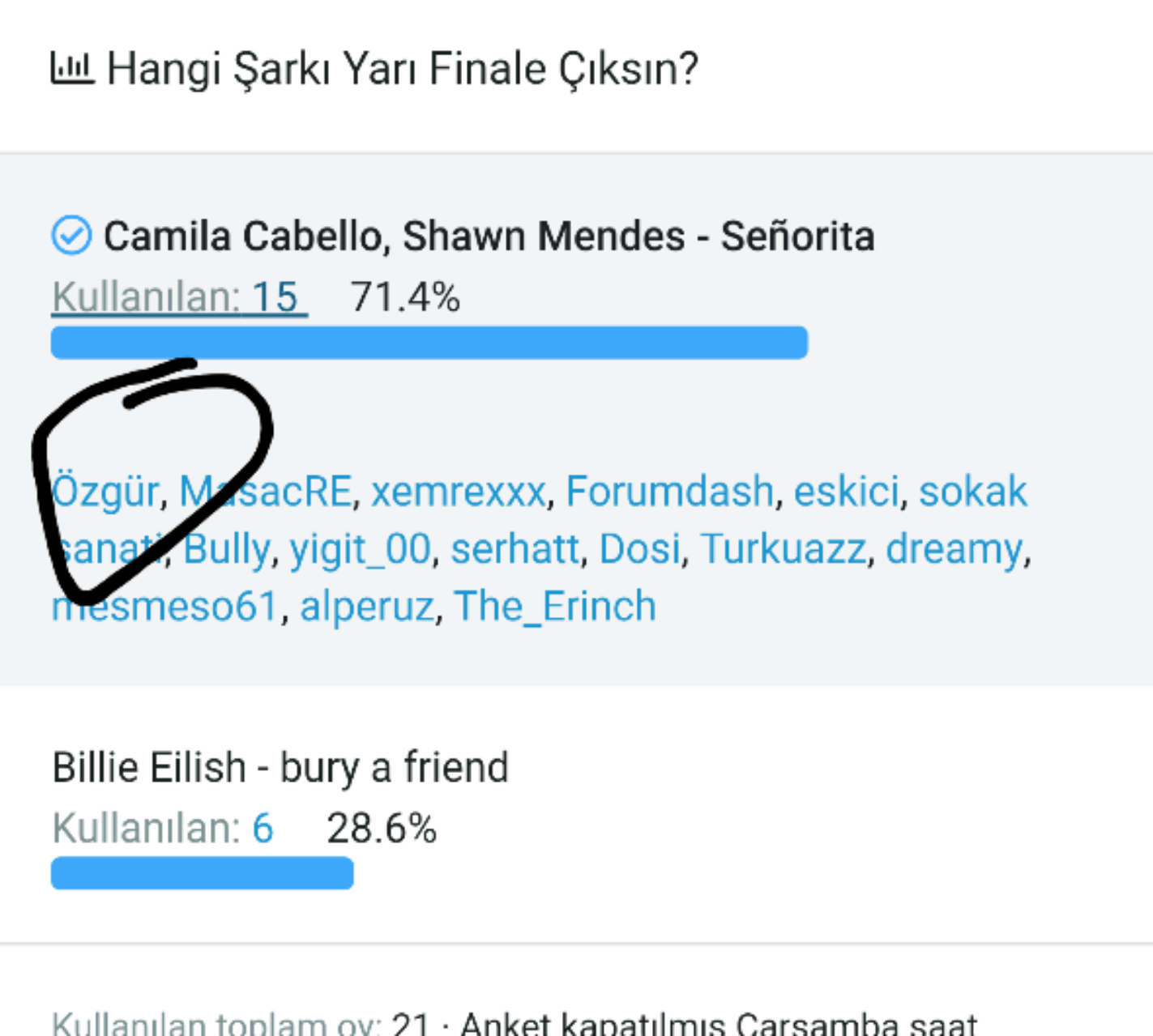The image size is (1153, 1036).
Task: Open yigit_00's profile
Action: [361, 549]
